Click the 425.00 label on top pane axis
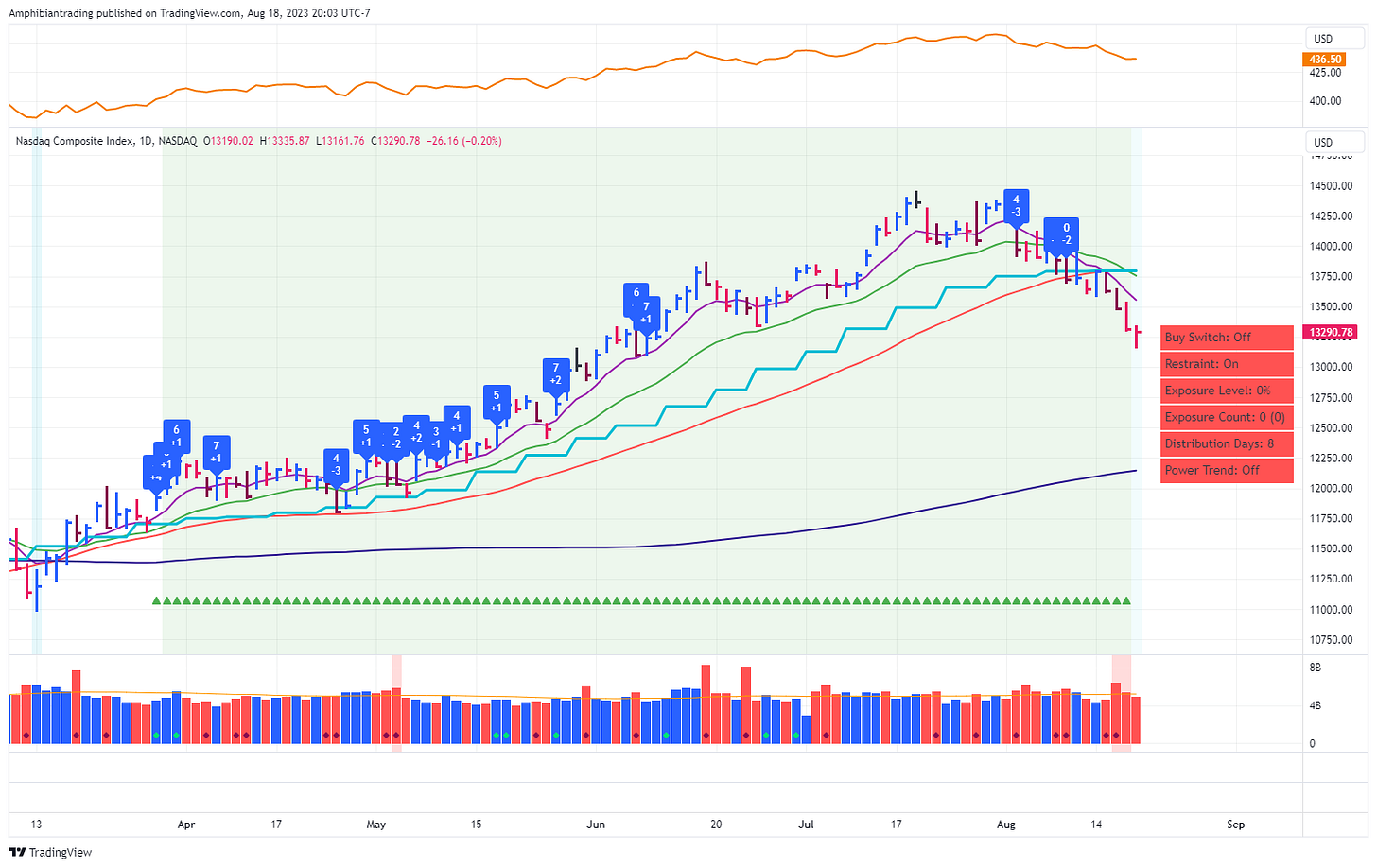Image resolution: width=1377 pixels, height=868 pixels. click(x=1325, y=73)
